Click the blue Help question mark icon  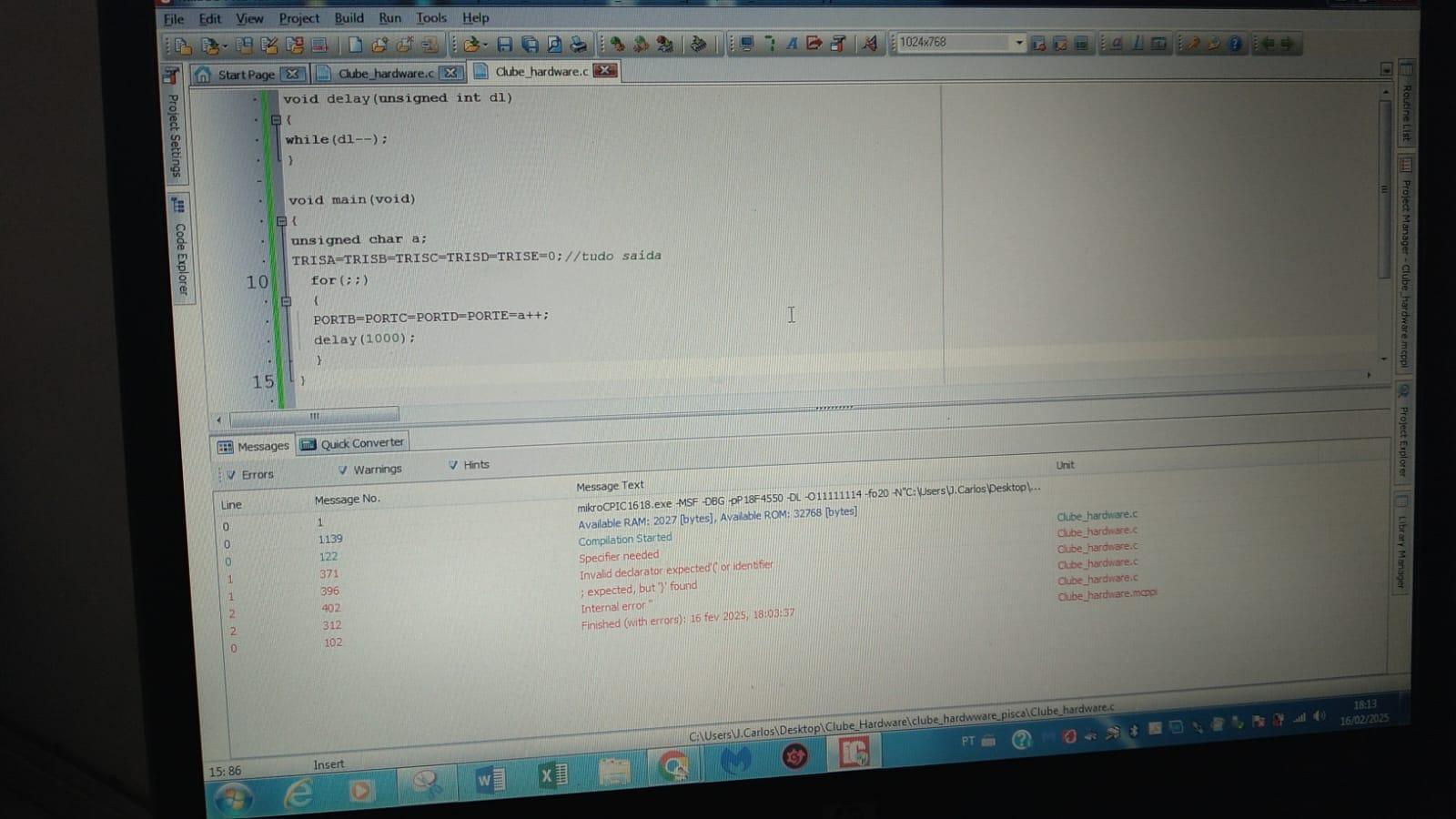[x=1235, y=43]
